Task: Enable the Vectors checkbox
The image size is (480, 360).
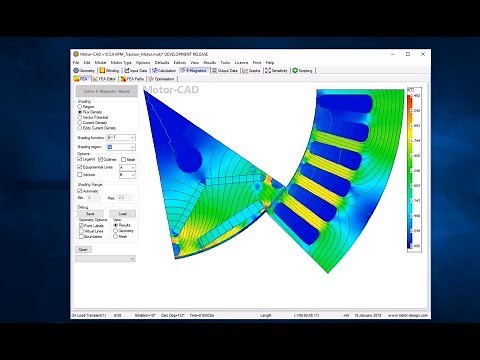Action: [x=80, y=175]
